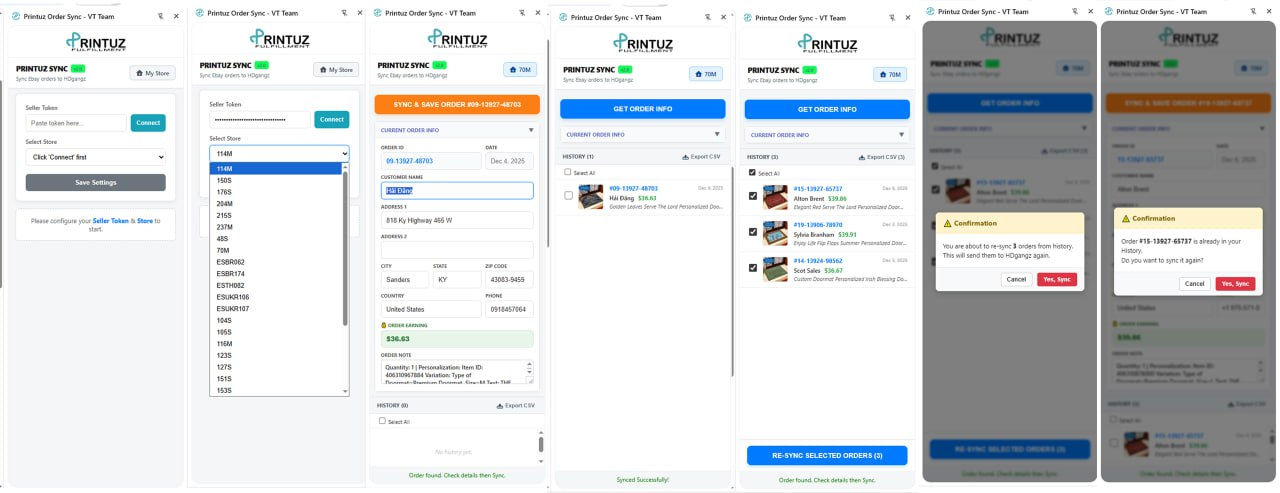
Task: Click Alton Brent's red doormat thumbnail in History (3)
Action: point(775,196)
